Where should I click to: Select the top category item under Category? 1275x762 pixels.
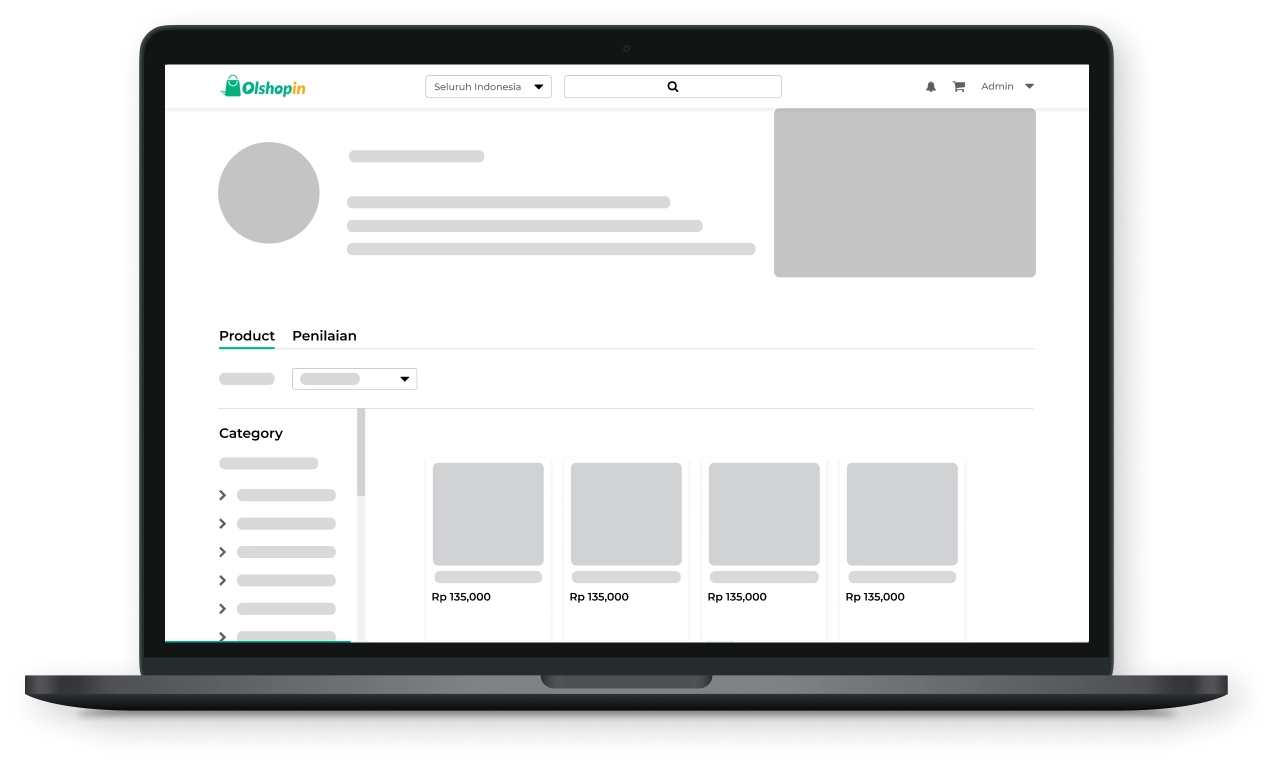(x=268, y=464)
